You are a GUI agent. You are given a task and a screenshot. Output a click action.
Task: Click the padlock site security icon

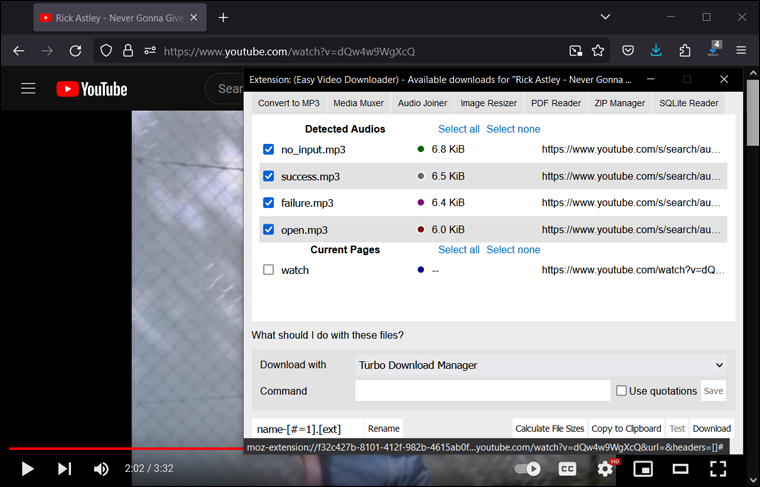point(128,51)
